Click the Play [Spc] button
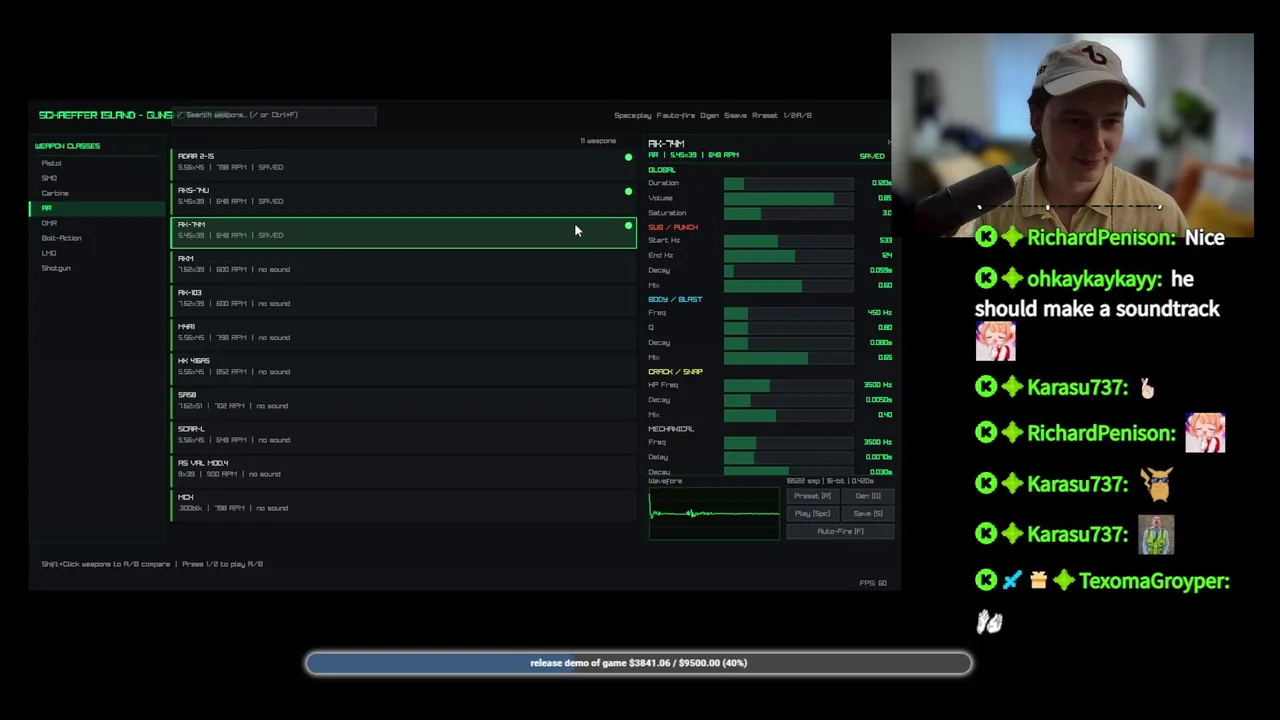Viewport: 1280px width, 720px height. tap(812, 514)
